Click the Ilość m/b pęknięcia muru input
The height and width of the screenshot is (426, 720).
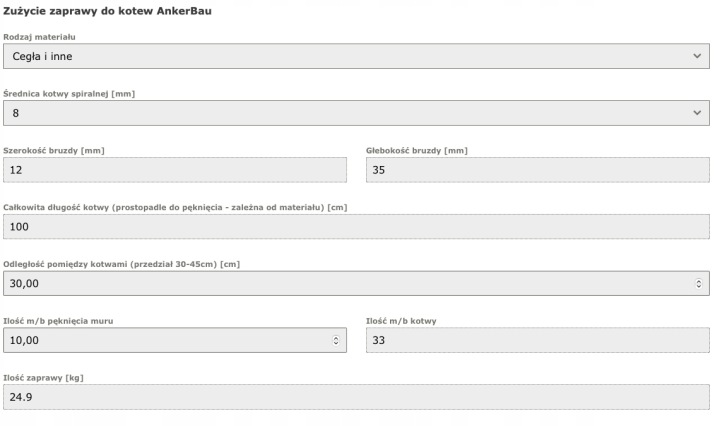(165, 340)
